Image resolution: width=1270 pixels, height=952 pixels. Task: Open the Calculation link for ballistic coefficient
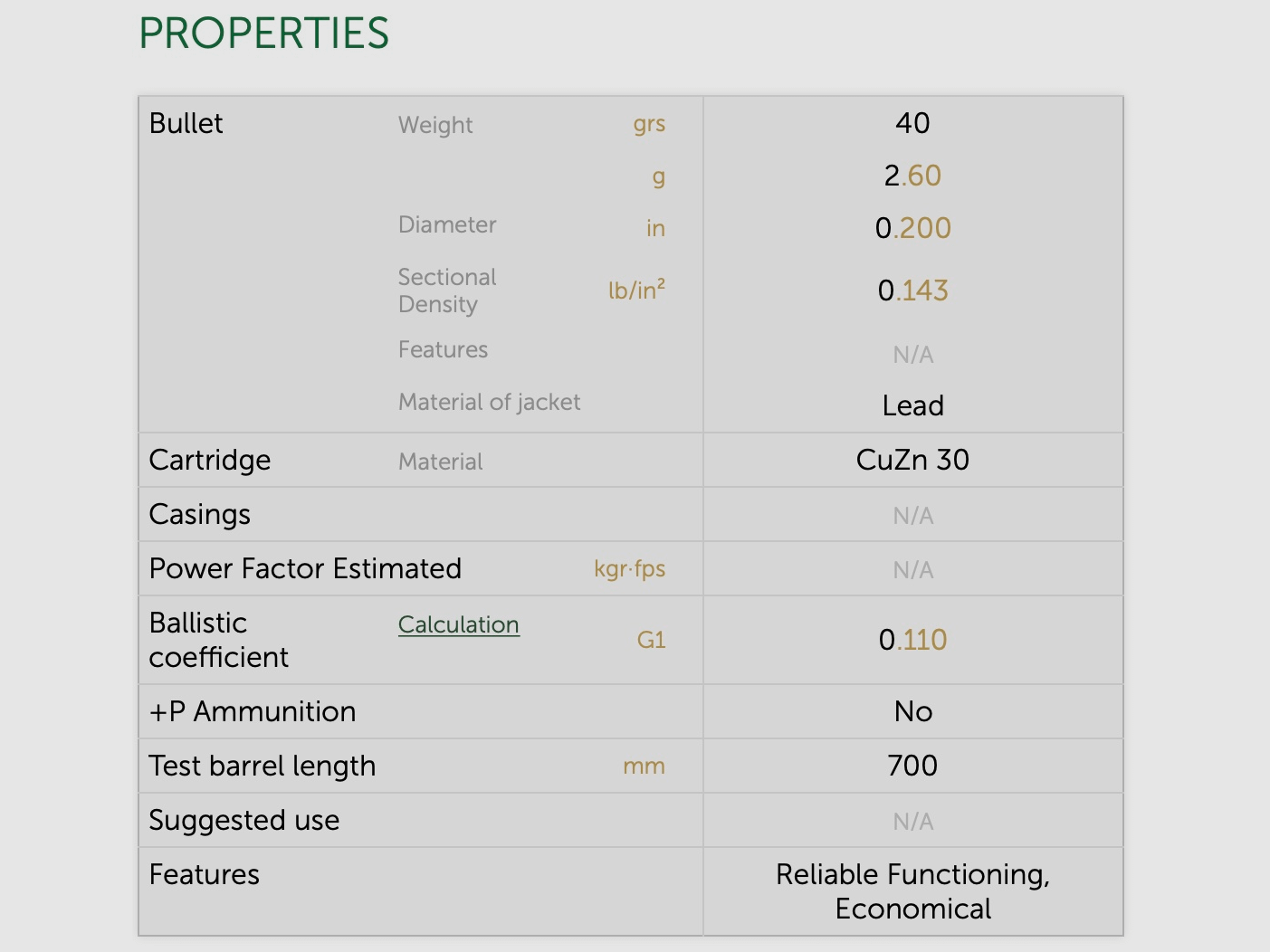458,624
